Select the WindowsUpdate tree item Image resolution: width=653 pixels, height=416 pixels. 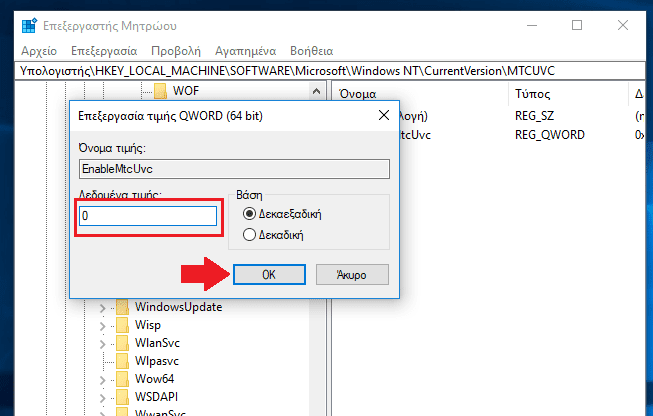[x=178, y=307]
